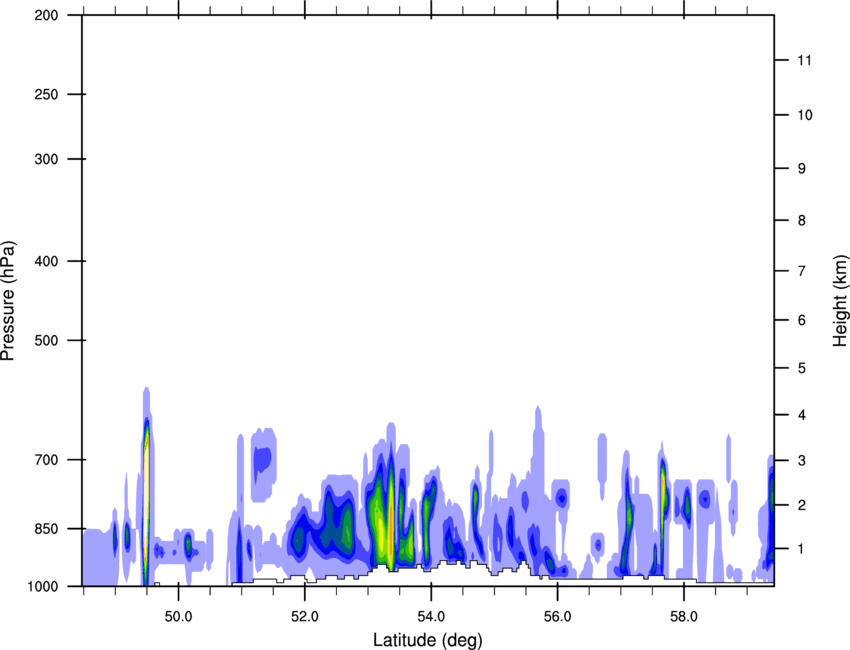Click the 8 km height label
Viewport: 850px width, 650px height.
tap(801, 220)
